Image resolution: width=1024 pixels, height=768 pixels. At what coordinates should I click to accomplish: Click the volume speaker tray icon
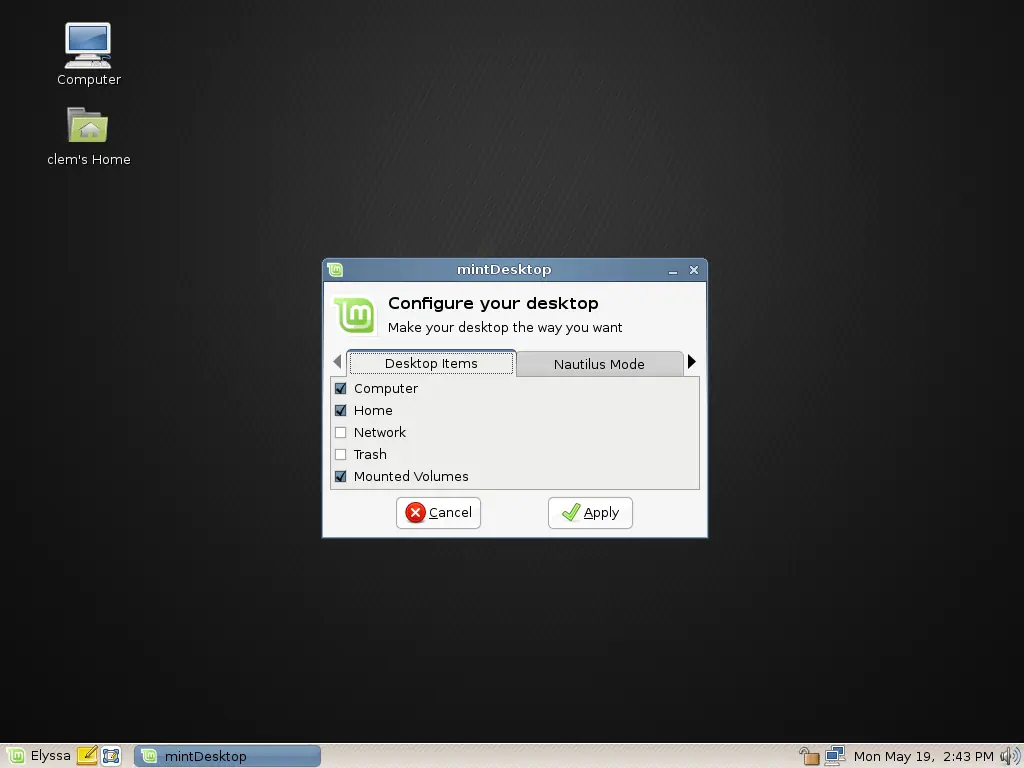(1010, 756)
